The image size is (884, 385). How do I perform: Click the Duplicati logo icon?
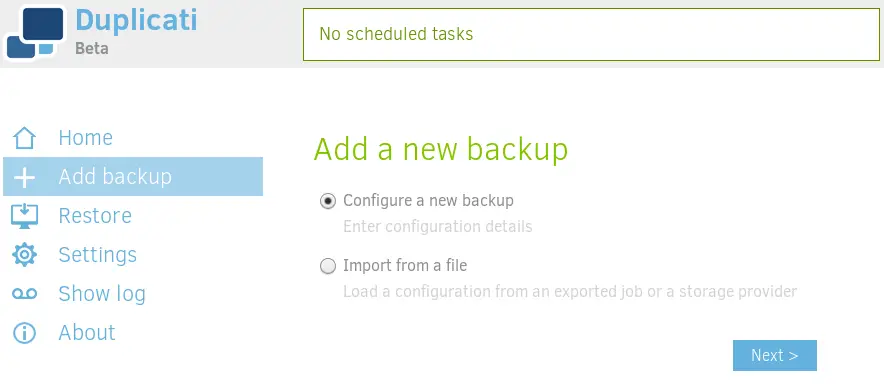(x=35, y=32)
